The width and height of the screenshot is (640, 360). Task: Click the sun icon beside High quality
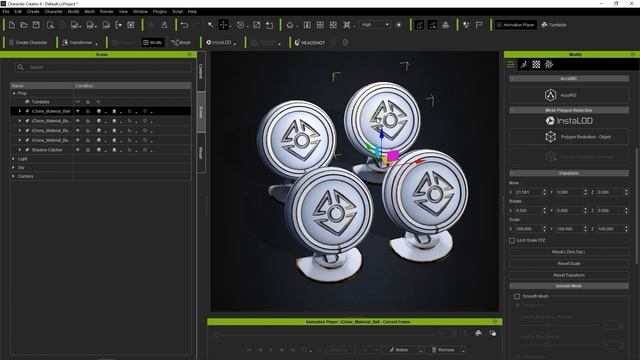(399, 25)
